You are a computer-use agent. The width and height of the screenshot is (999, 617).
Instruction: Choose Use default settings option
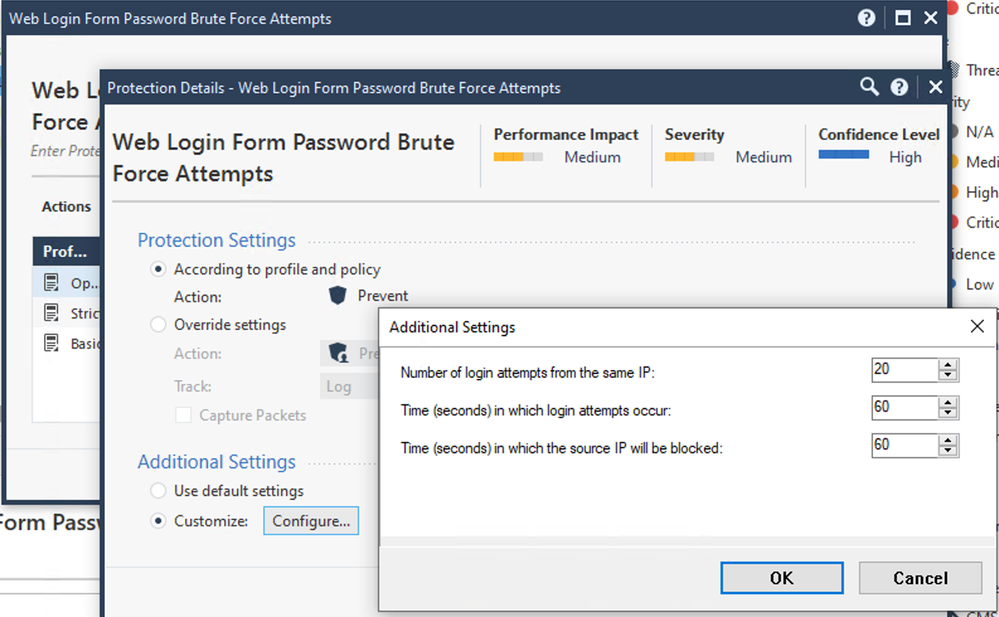[x=158, y=491]
